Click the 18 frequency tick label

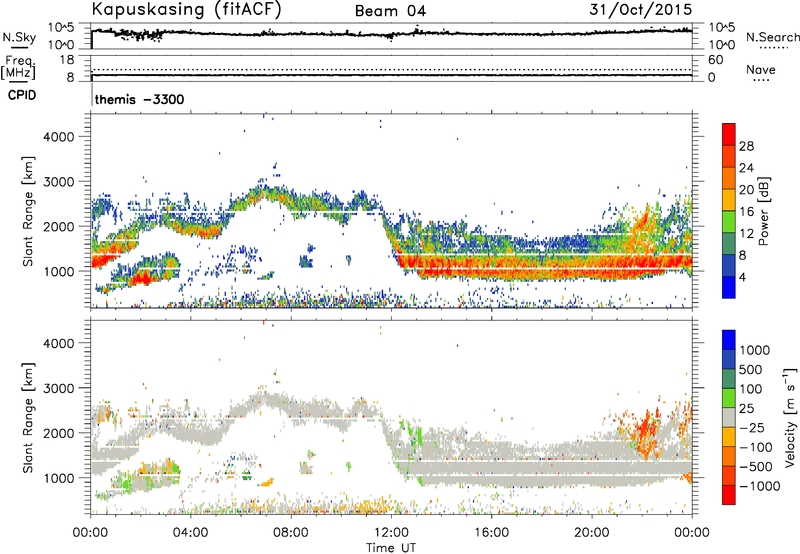[67, 60]
